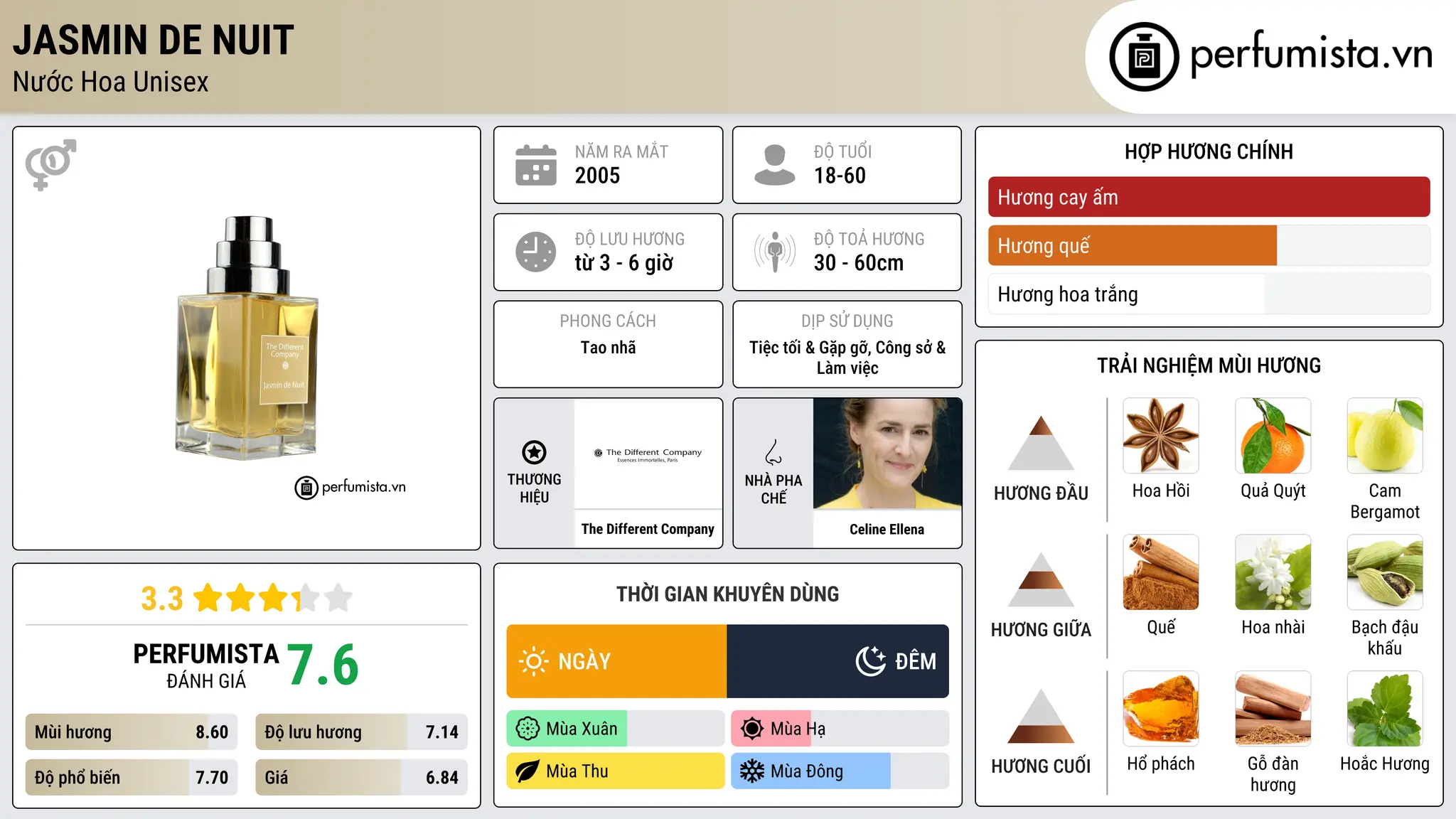The image size is (1456, 819).
Task: Click the Quế cinnamon image
Action: [1161, 572]
